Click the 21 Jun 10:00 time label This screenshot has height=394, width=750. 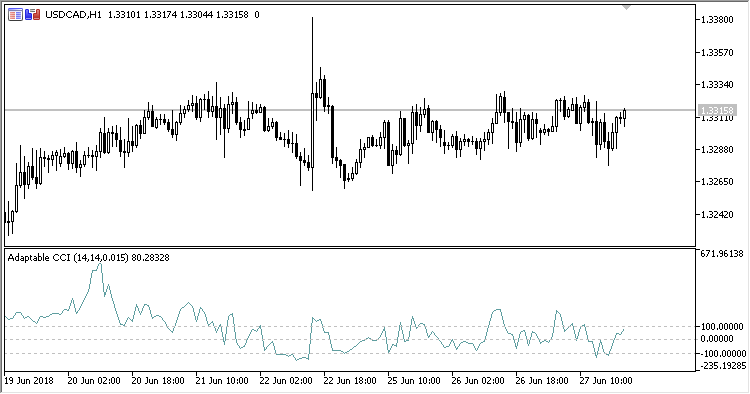(x=222, y=381)
